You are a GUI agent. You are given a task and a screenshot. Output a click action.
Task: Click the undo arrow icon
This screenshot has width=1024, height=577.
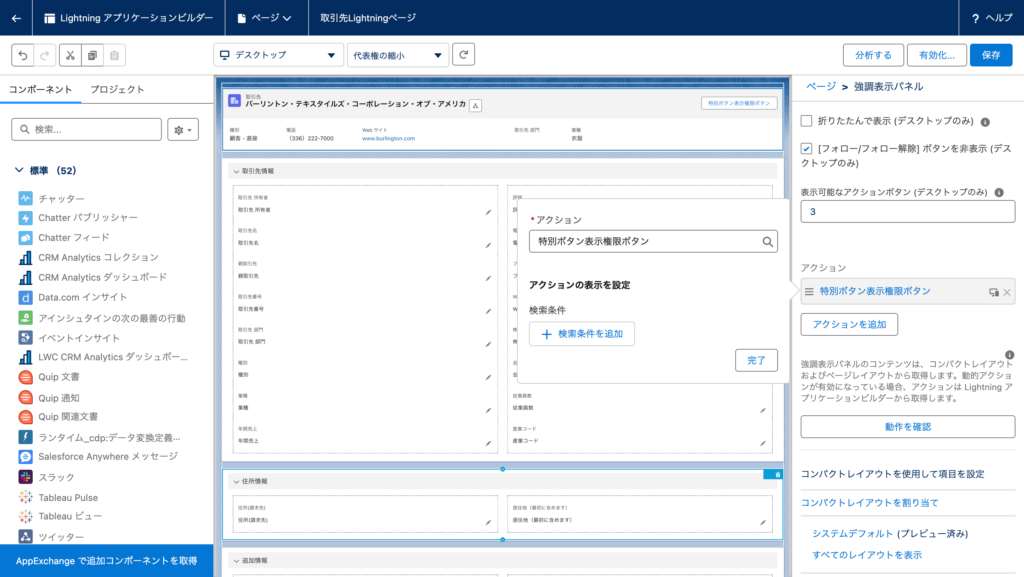click(x=23, y=55)
